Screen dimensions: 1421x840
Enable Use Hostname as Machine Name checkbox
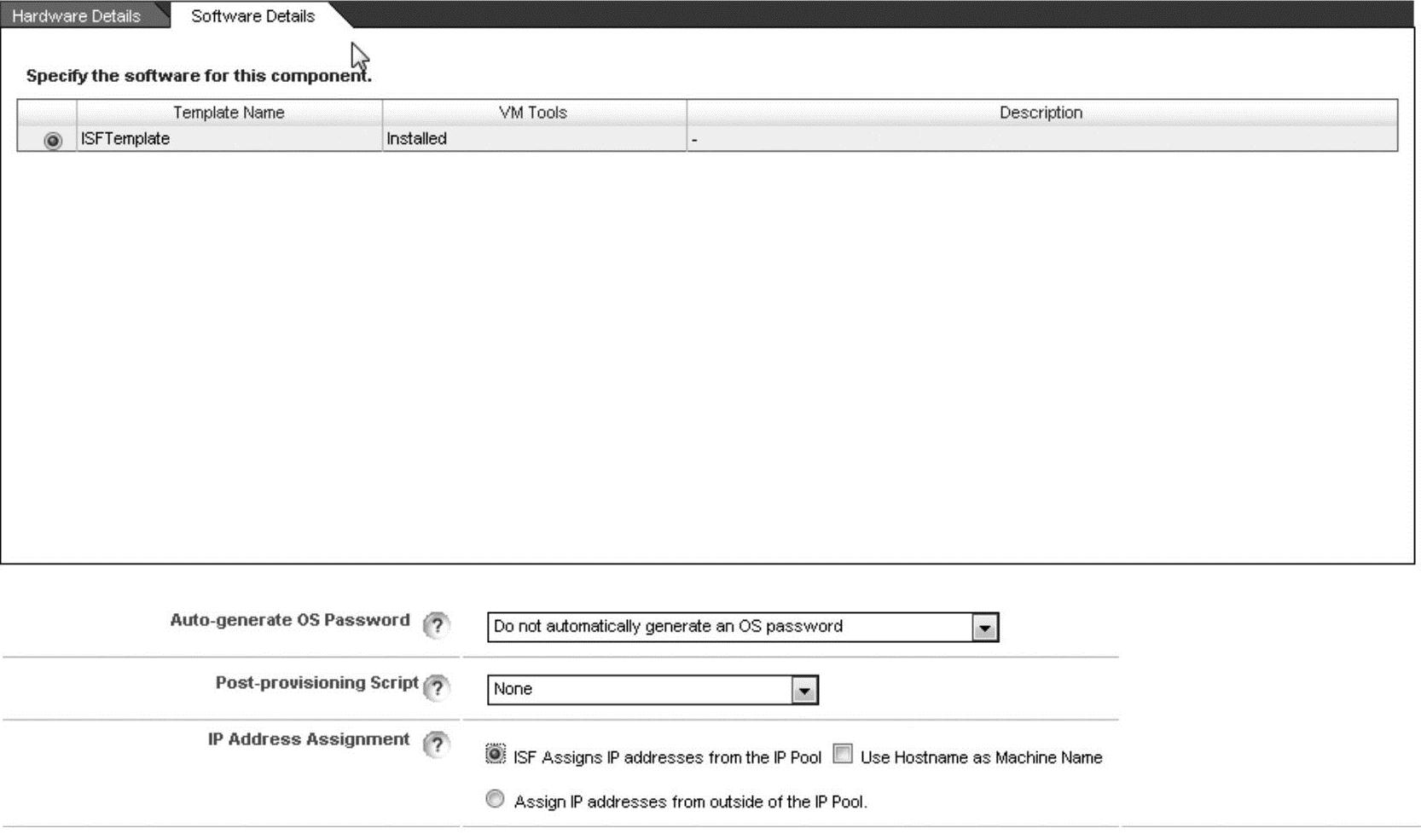point(843,755)
